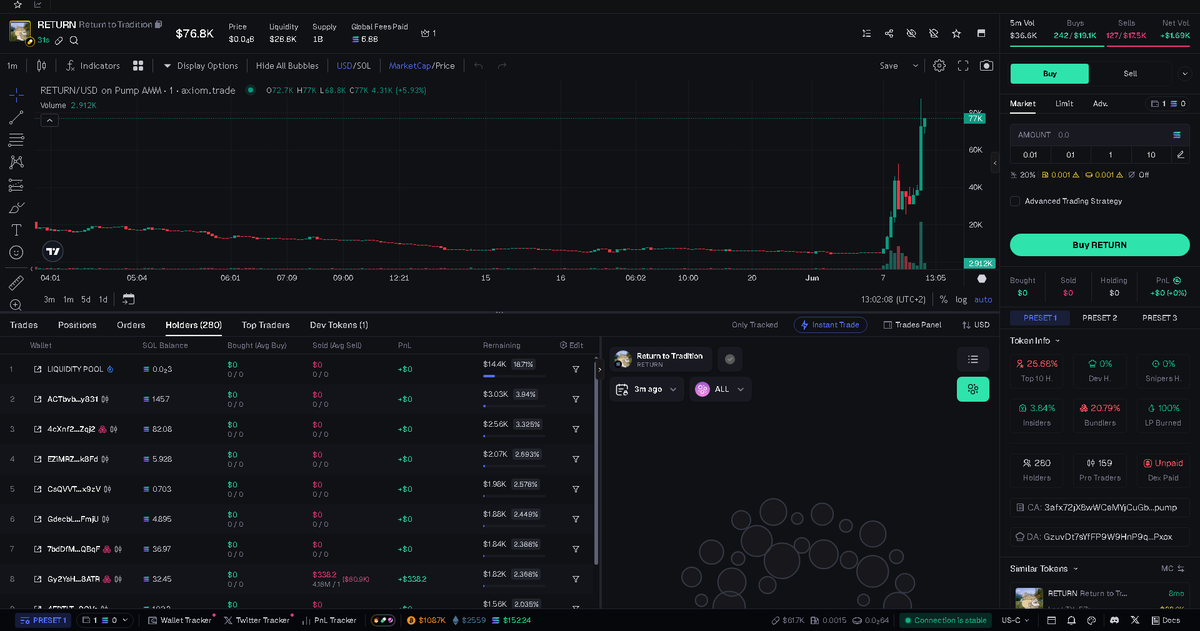Enable Advanced Trading Strategy checkbox

[1015, 201]
